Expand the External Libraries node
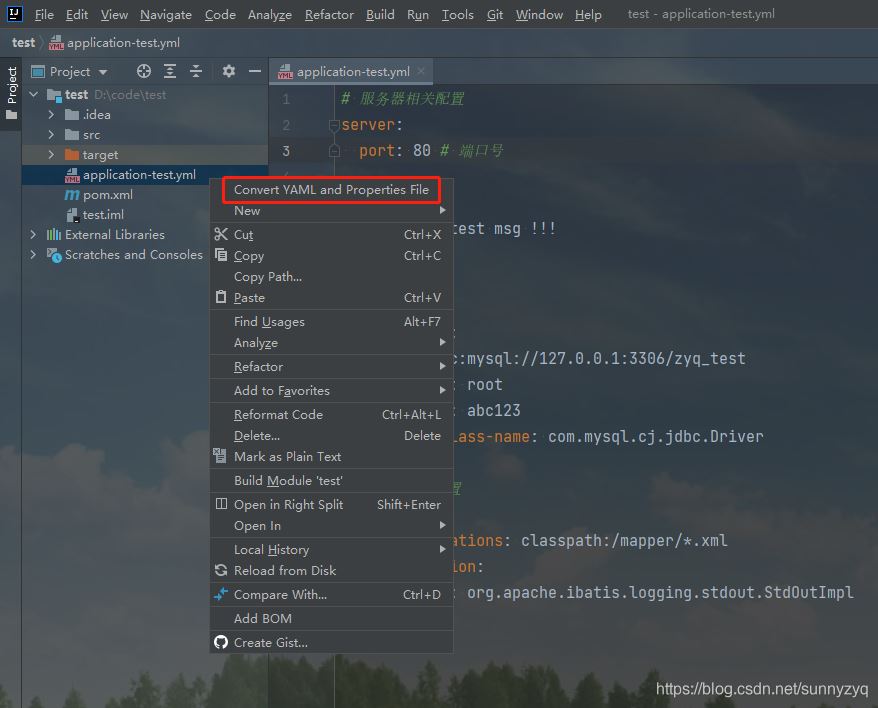 pyautogui.click(x=33, y=235)
